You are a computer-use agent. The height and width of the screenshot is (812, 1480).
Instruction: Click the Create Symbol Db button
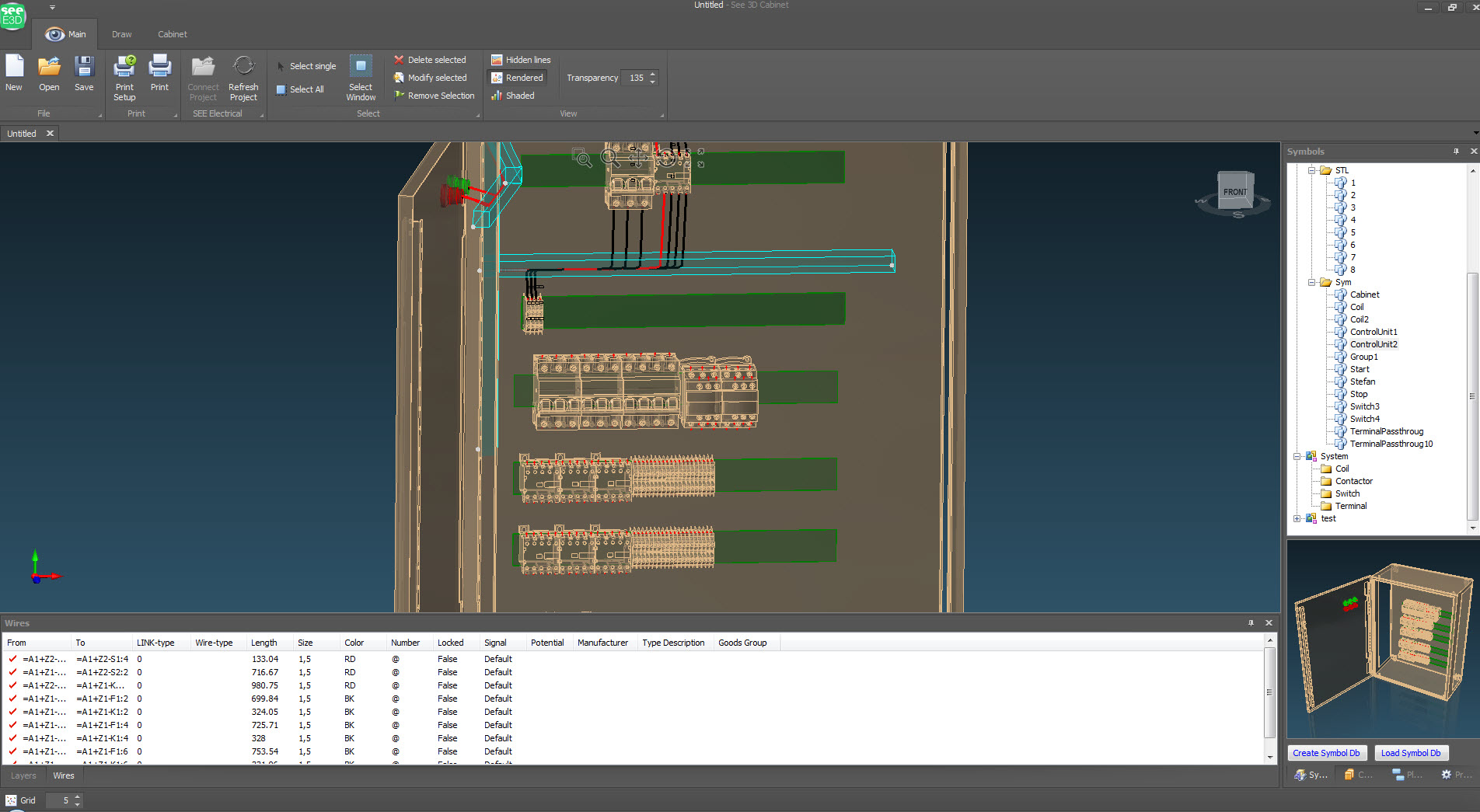coord(1326,753)
